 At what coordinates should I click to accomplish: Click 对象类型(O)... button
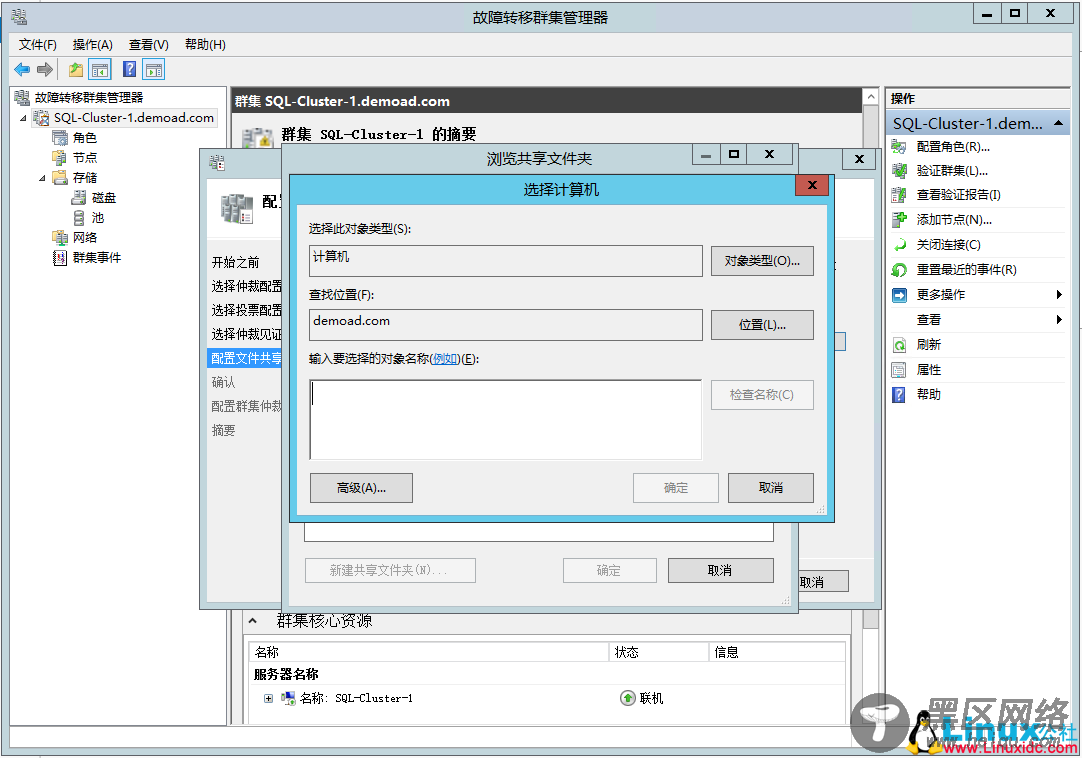point(762,261)
